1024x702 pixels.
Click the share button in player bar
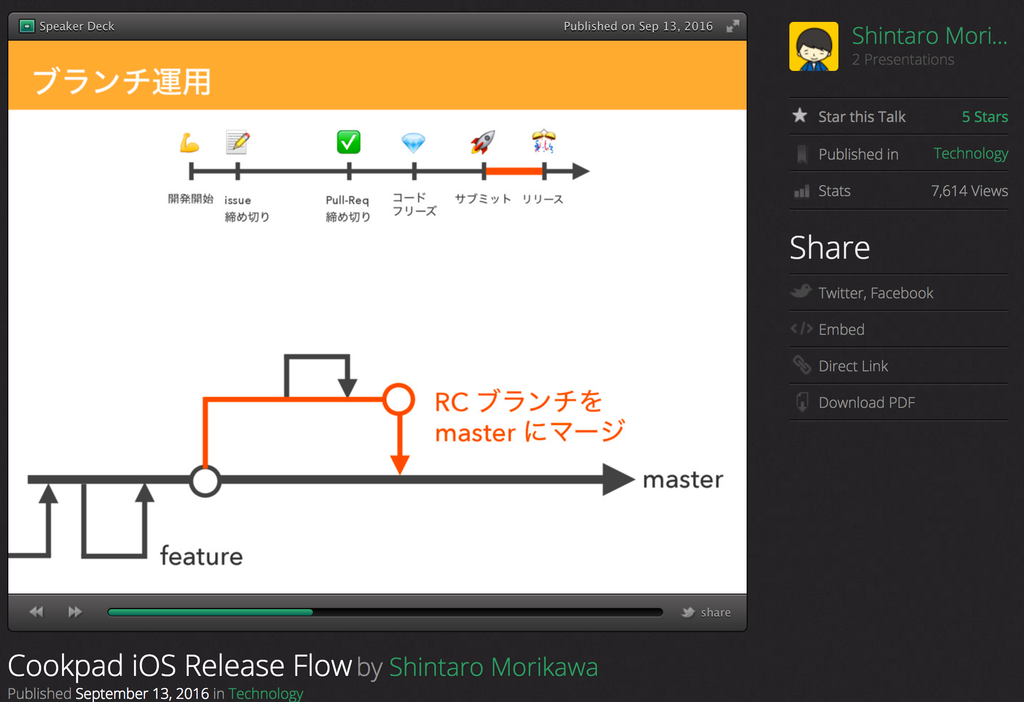706,612
